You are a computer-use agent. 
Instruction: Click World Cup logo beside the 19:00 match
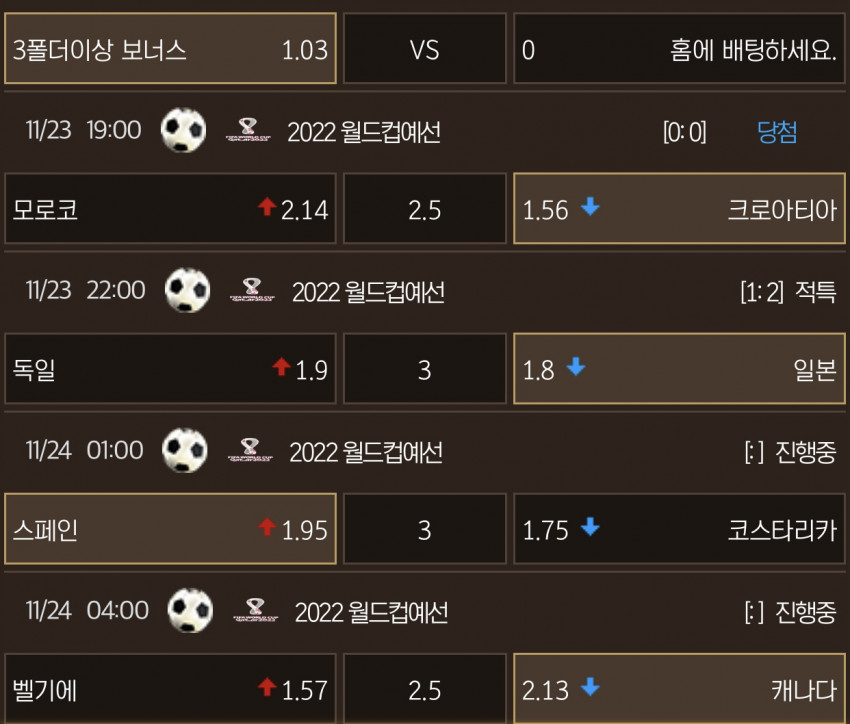click(248, 130)
